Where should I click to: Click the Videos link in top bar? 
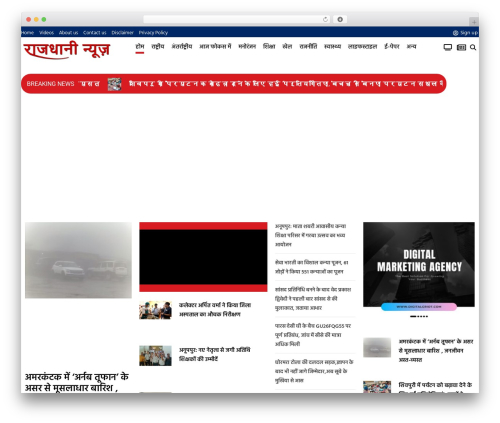(x=46, y=33)
